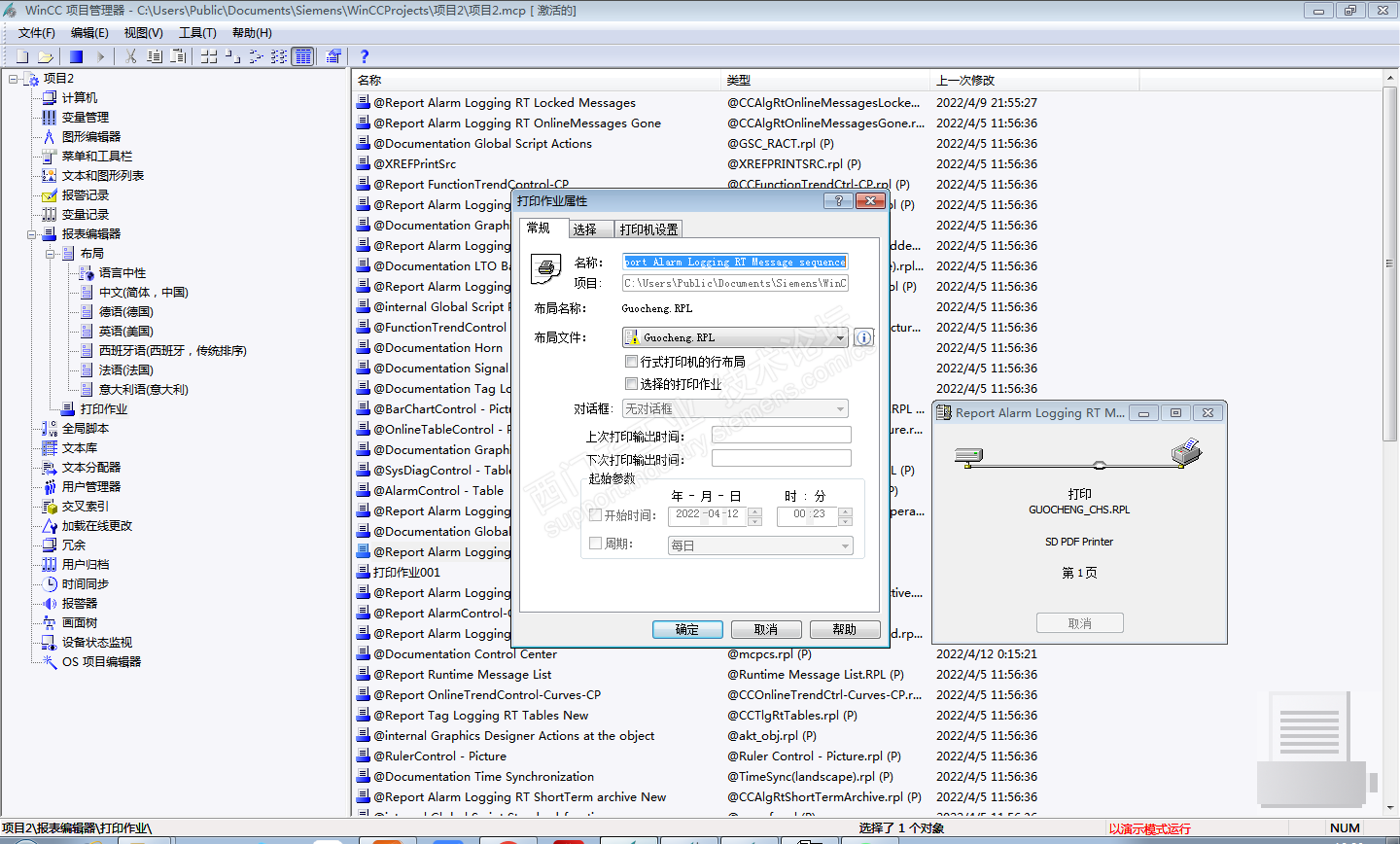The height and width of the screenshot is (844, 1400).
Task: Click the date field spinner arrows
Action: click(x=755, y=515)
